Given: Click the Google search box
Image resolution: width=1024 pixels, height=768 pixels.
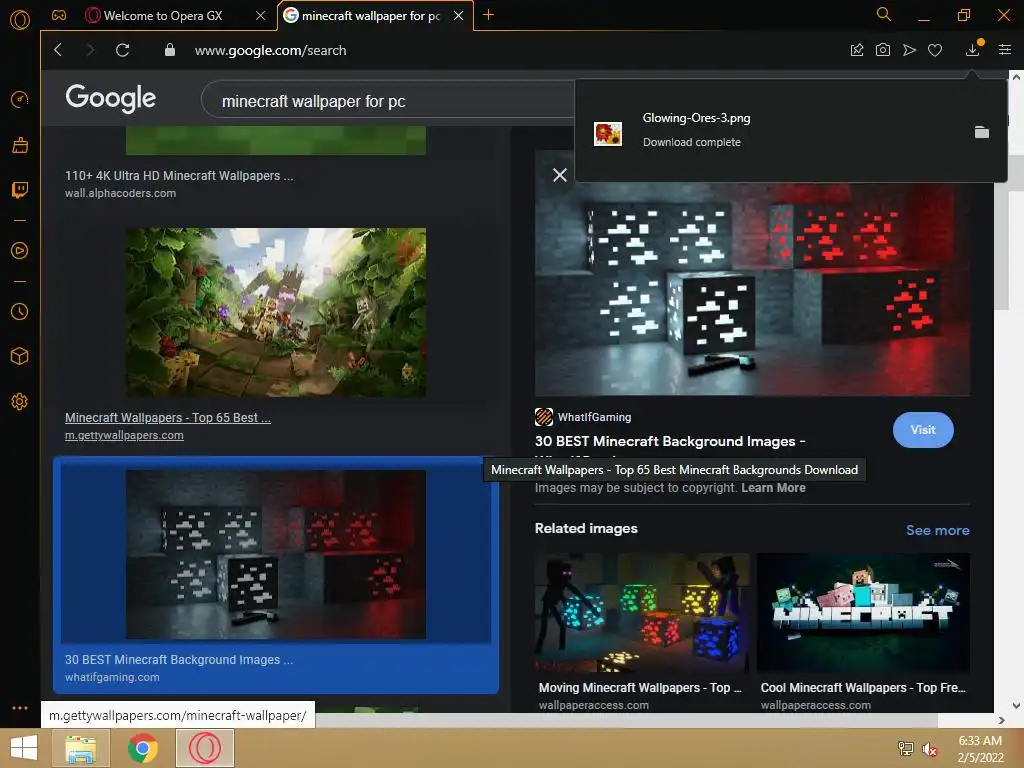Looking at the screenshot, I should pos(388,101).
